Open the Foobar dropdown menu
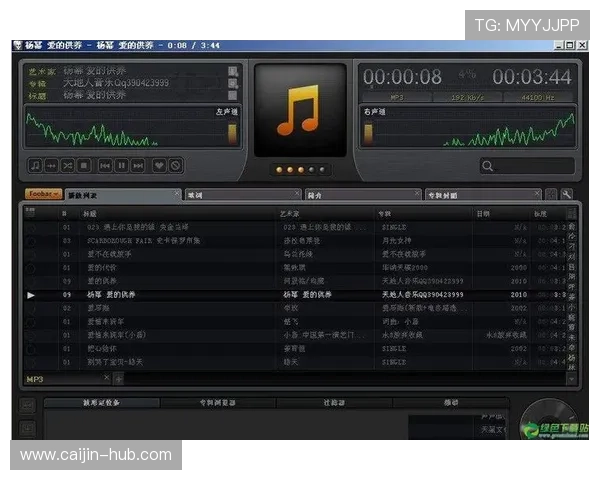This screenshot has width=600, height=480. 43,194
